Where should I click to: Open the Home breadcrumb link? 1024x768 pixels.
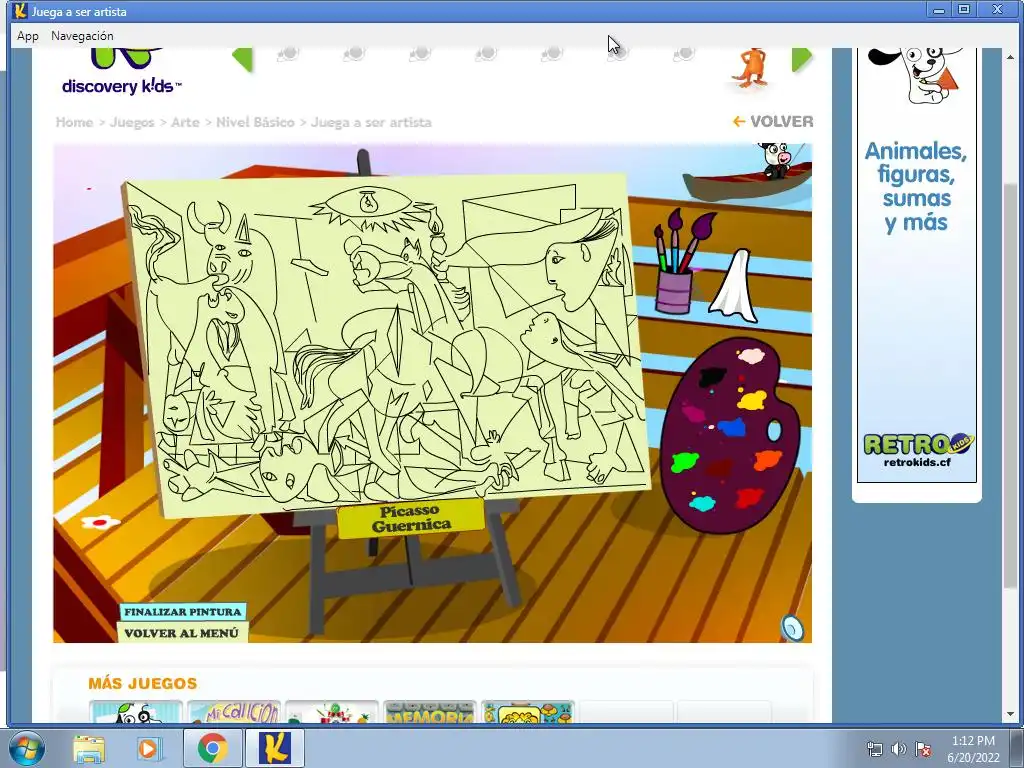click(x=74, y=122)
